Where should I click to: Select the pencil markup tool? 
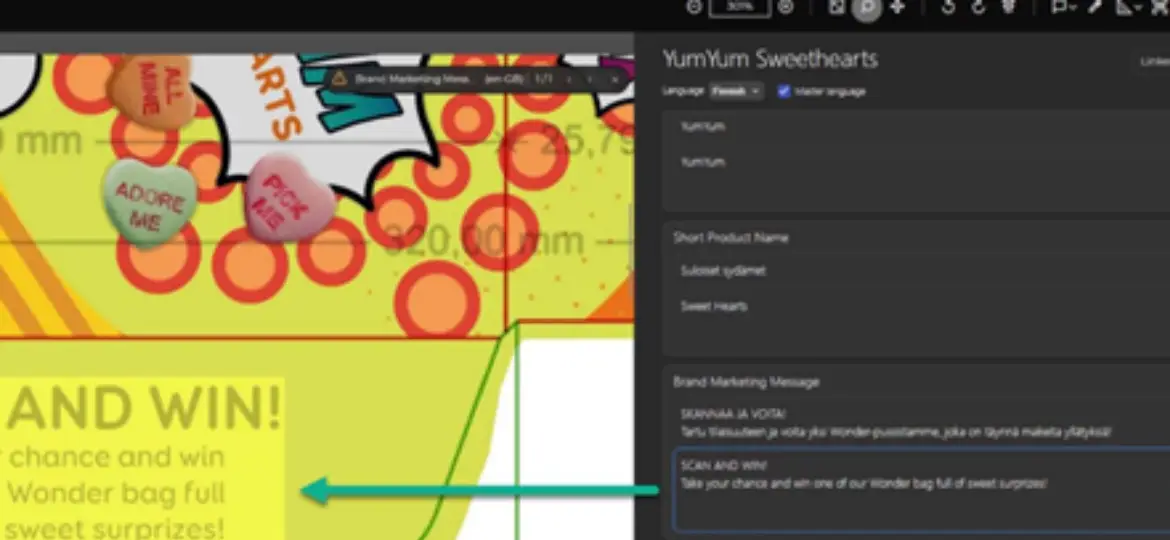tap(1095, 7)
